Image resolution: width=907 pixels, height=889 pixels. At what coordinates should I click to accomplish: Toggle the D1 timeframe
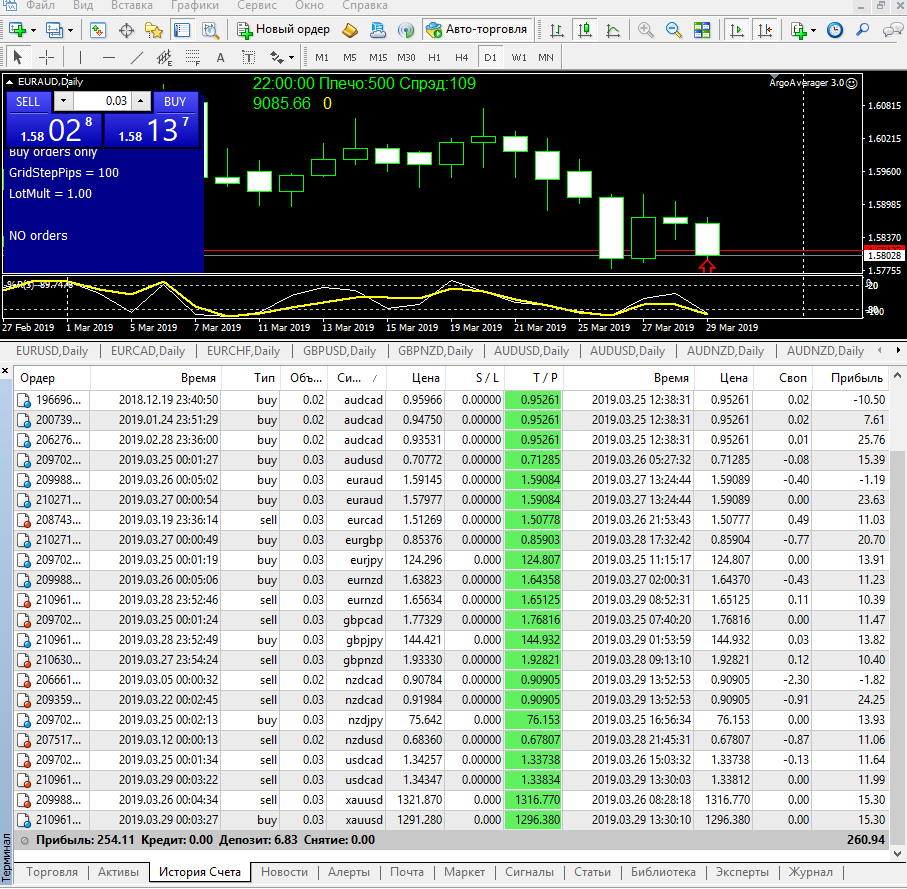click(x=491, y=57)
